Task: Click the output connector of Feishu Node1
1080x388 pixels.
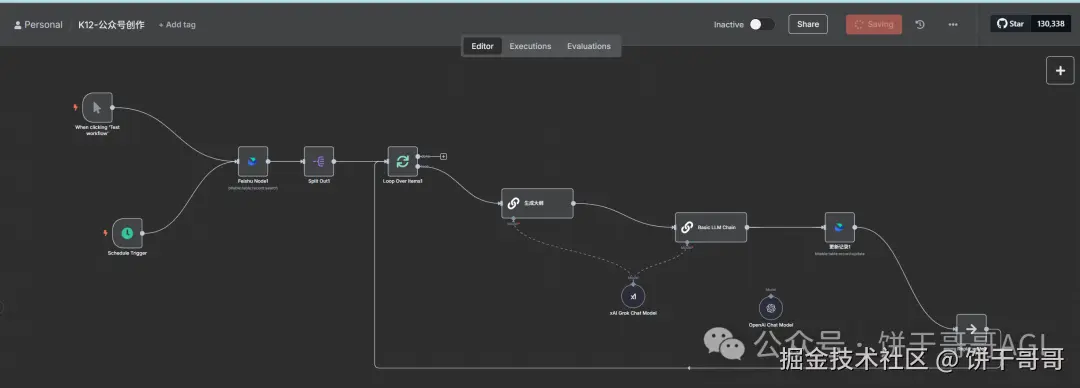Action: click(269, 162)
